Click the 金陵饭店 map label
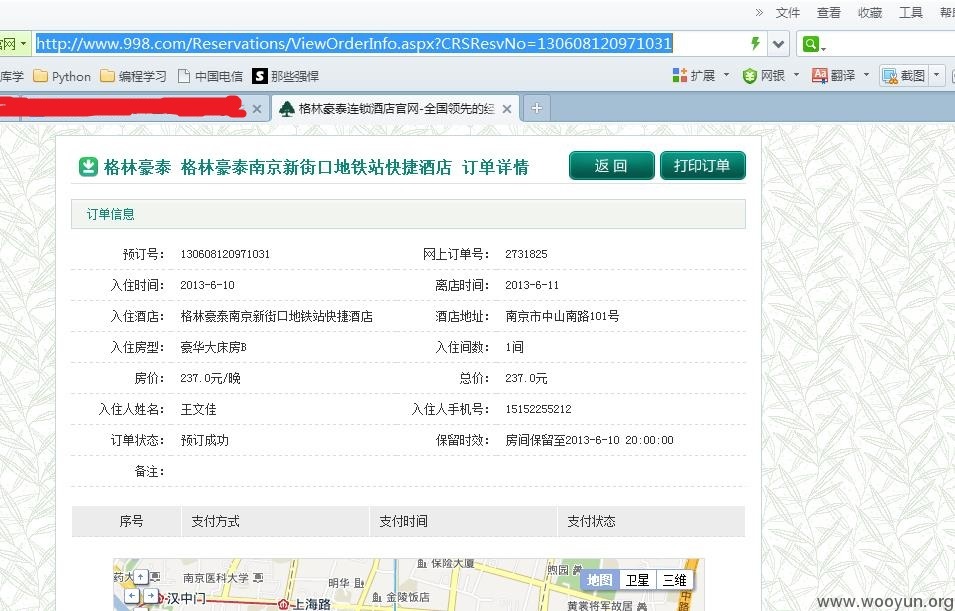This screenshot has width=955, height=611. pos(407,597)
